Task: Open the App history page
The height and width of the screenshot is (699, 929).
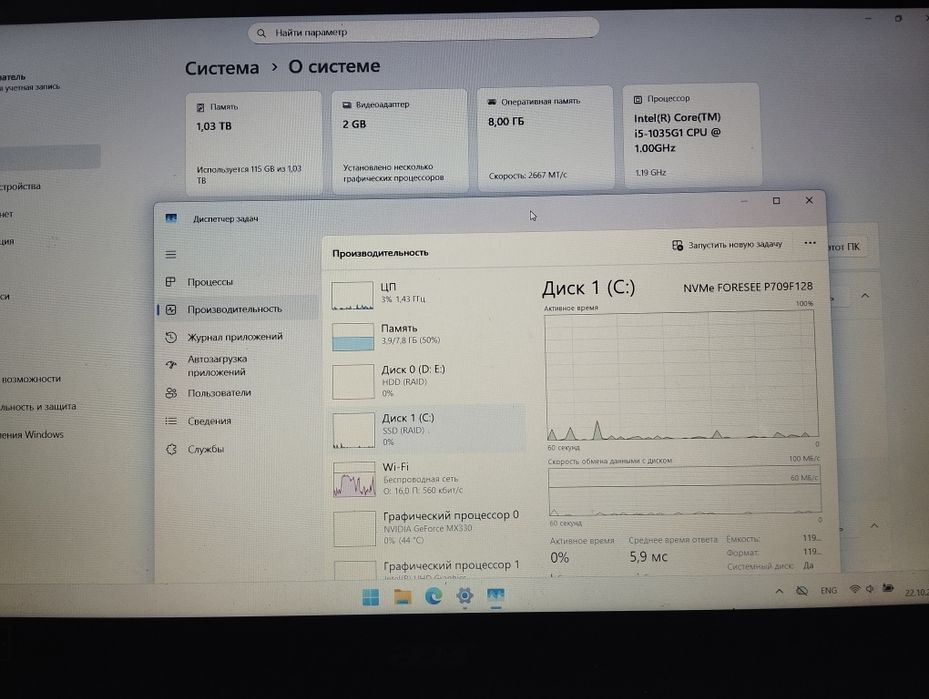Action: click(x=237, y=337)
